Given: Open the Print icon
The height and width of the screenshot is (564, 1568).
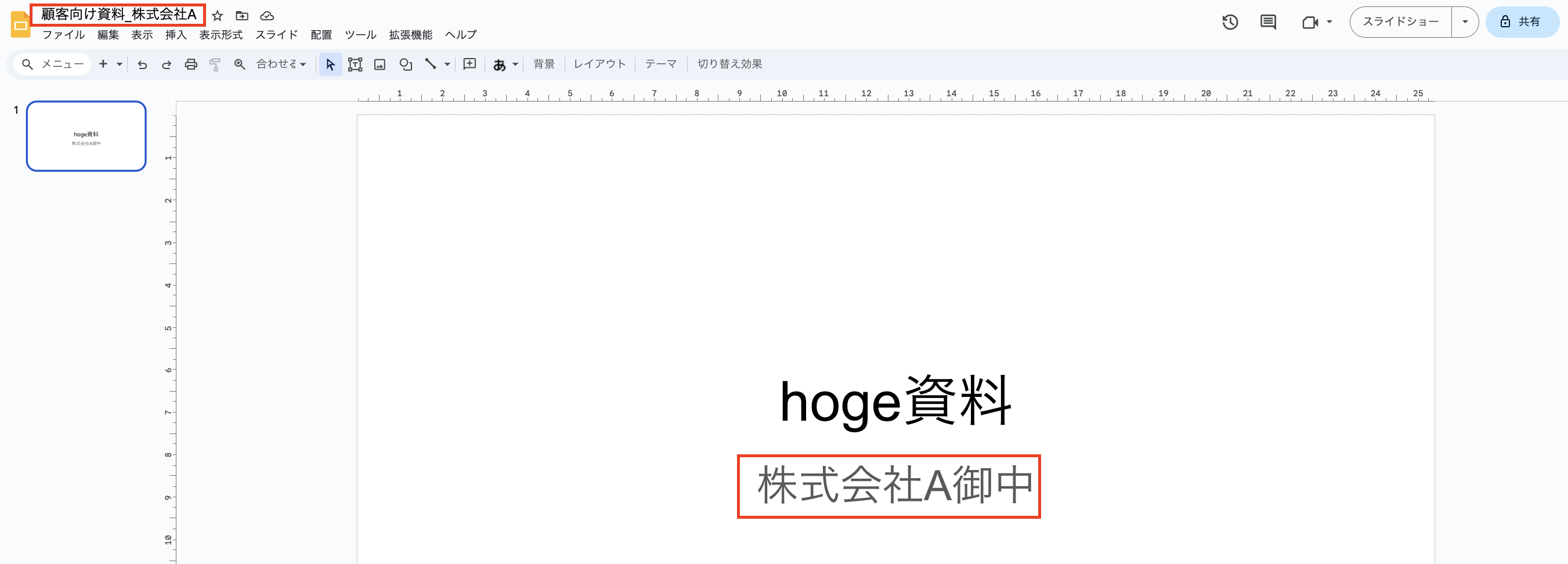Looking at the screenshot, I should pyautogui.click(x=190, y=63).
